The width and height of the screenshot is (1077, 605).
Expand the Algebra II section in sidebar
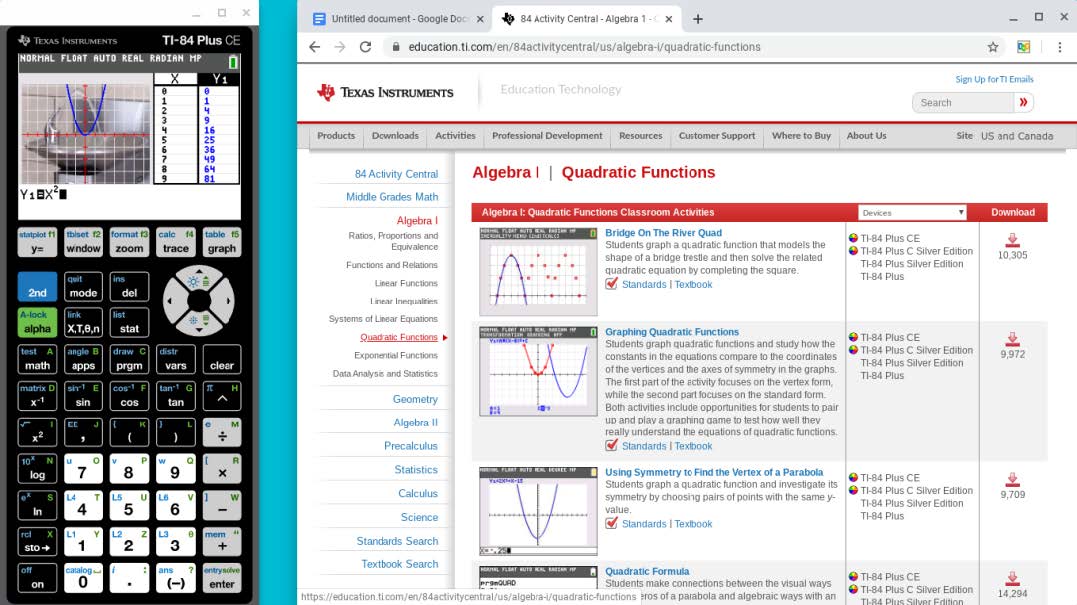(415, 423)
